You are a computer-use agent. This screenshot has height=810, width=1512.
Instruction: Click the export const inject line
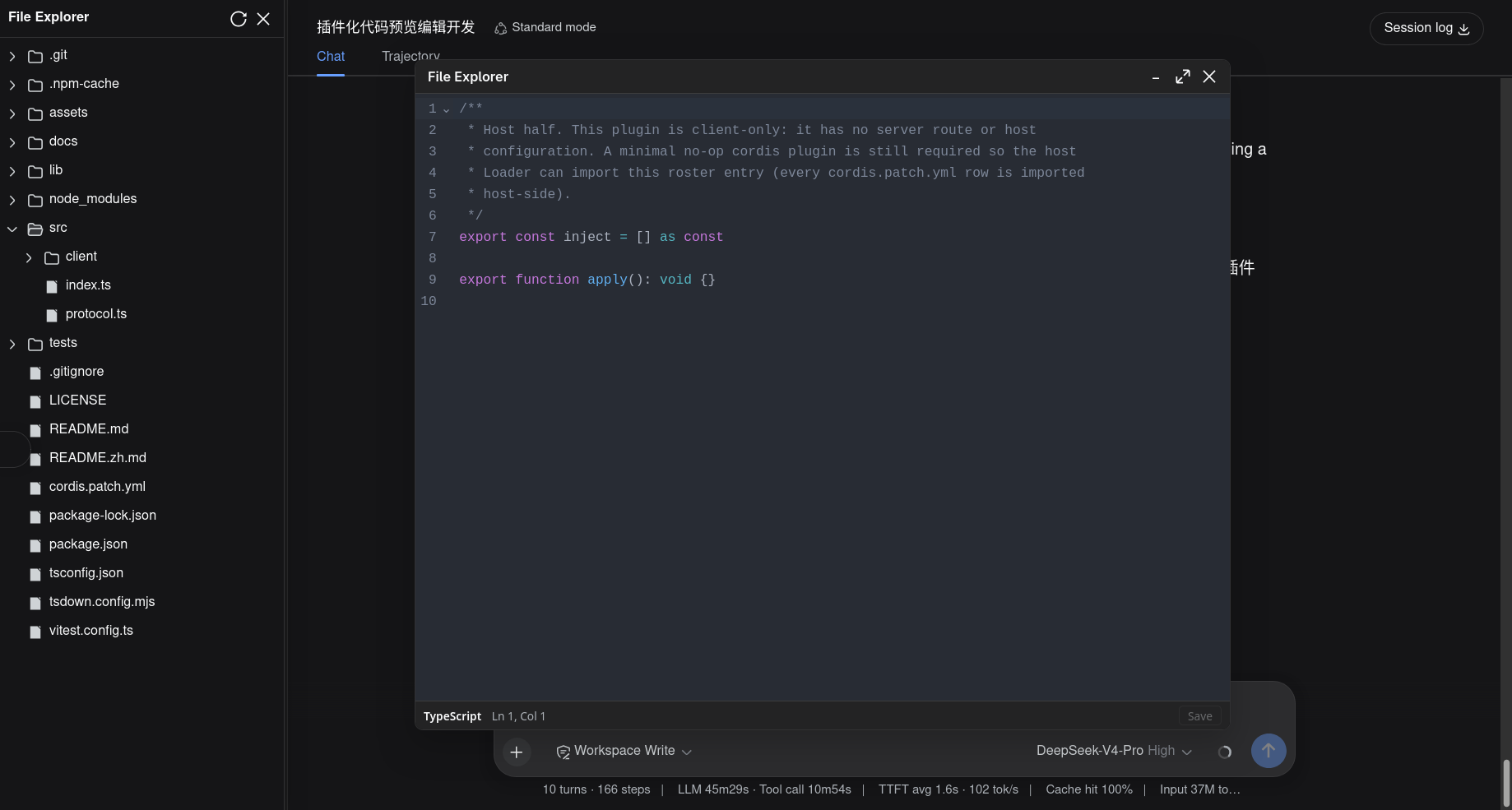click(591, 237)
